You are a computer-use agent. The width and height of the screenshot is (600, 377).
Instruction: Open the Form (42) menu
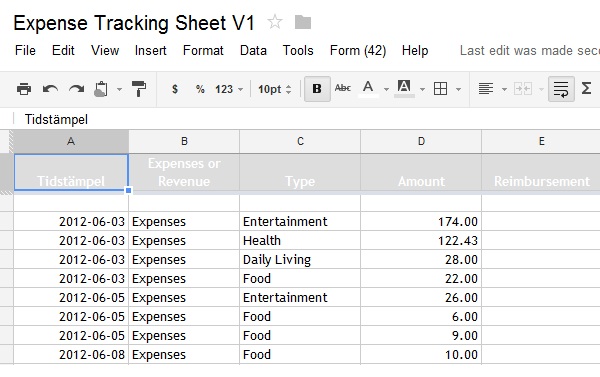[x=358, y=51]
